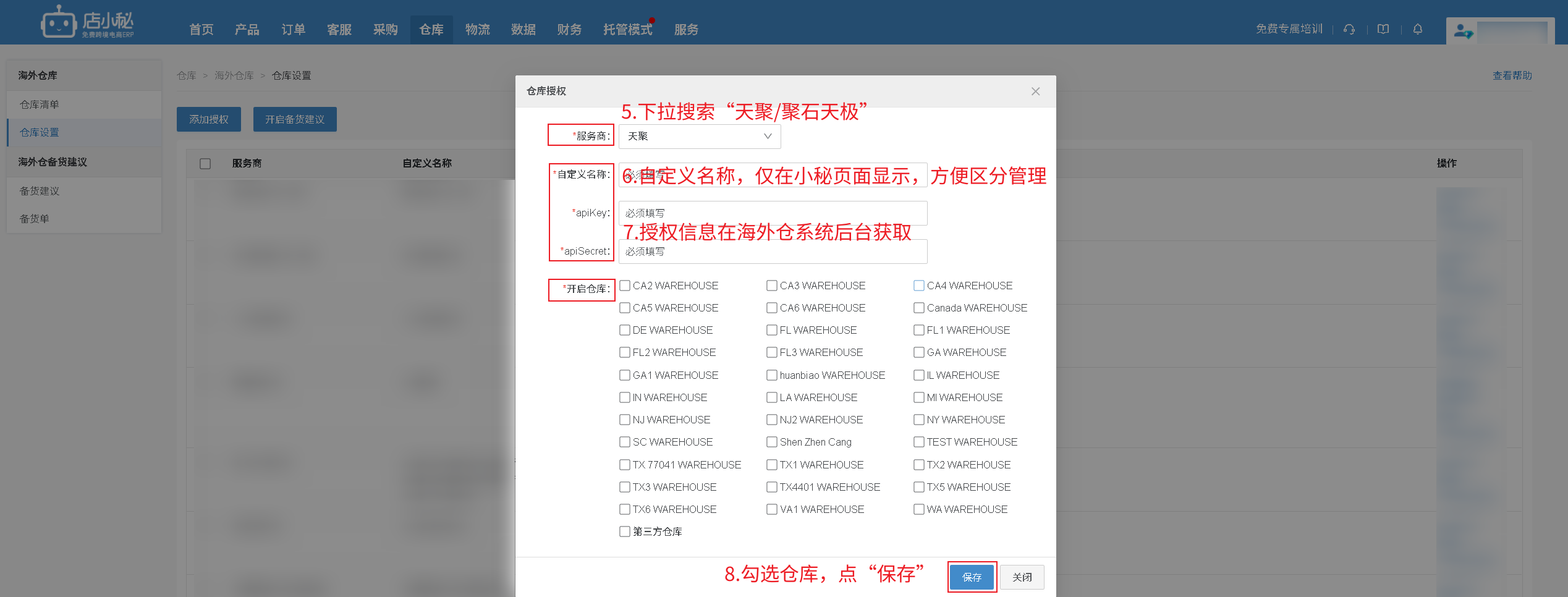Viewport: 1568px width, 597px height.
Task: Open the 仓库 tab in top navigation
Action: coord(431,30)
